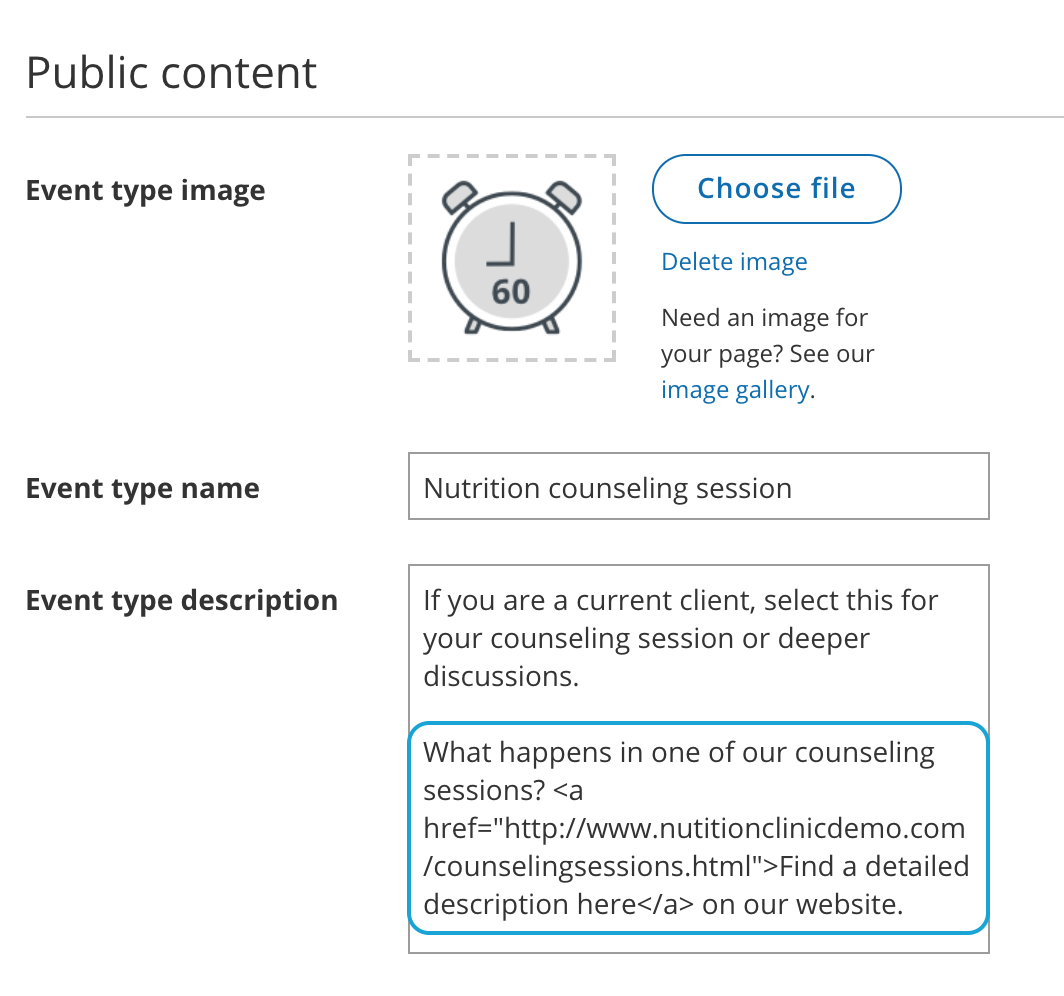Click the 'Event type description' label

(182, 601)
